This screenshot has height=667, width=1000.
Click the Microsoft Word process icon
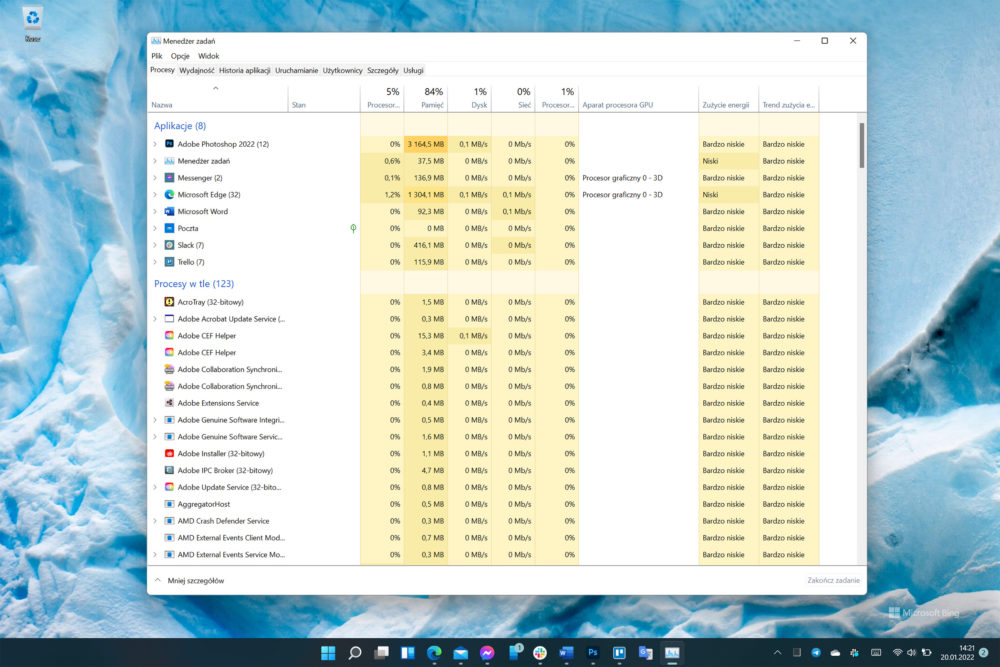(169, 211)
